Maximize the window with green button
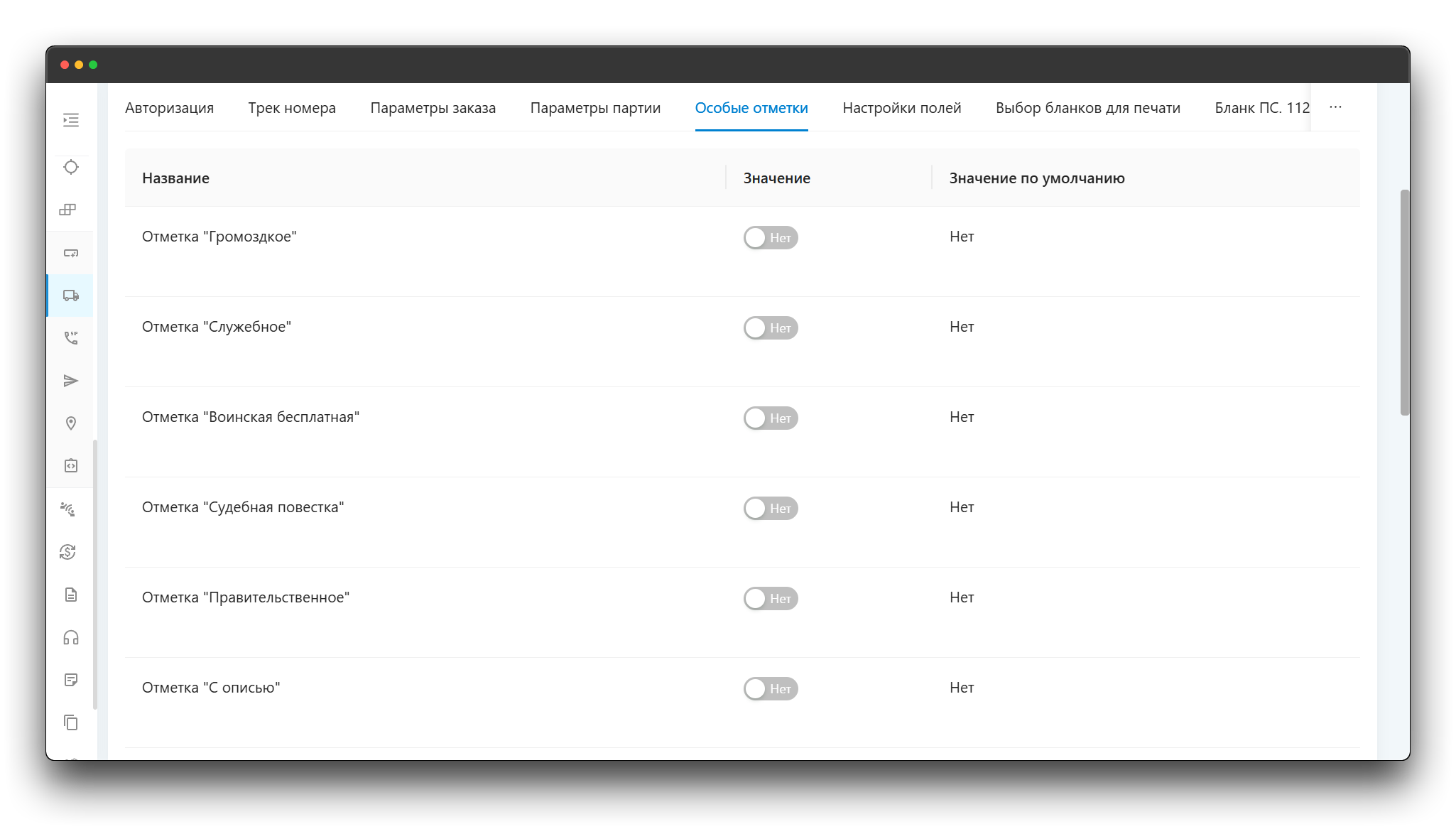 click(x=93, y=65)
